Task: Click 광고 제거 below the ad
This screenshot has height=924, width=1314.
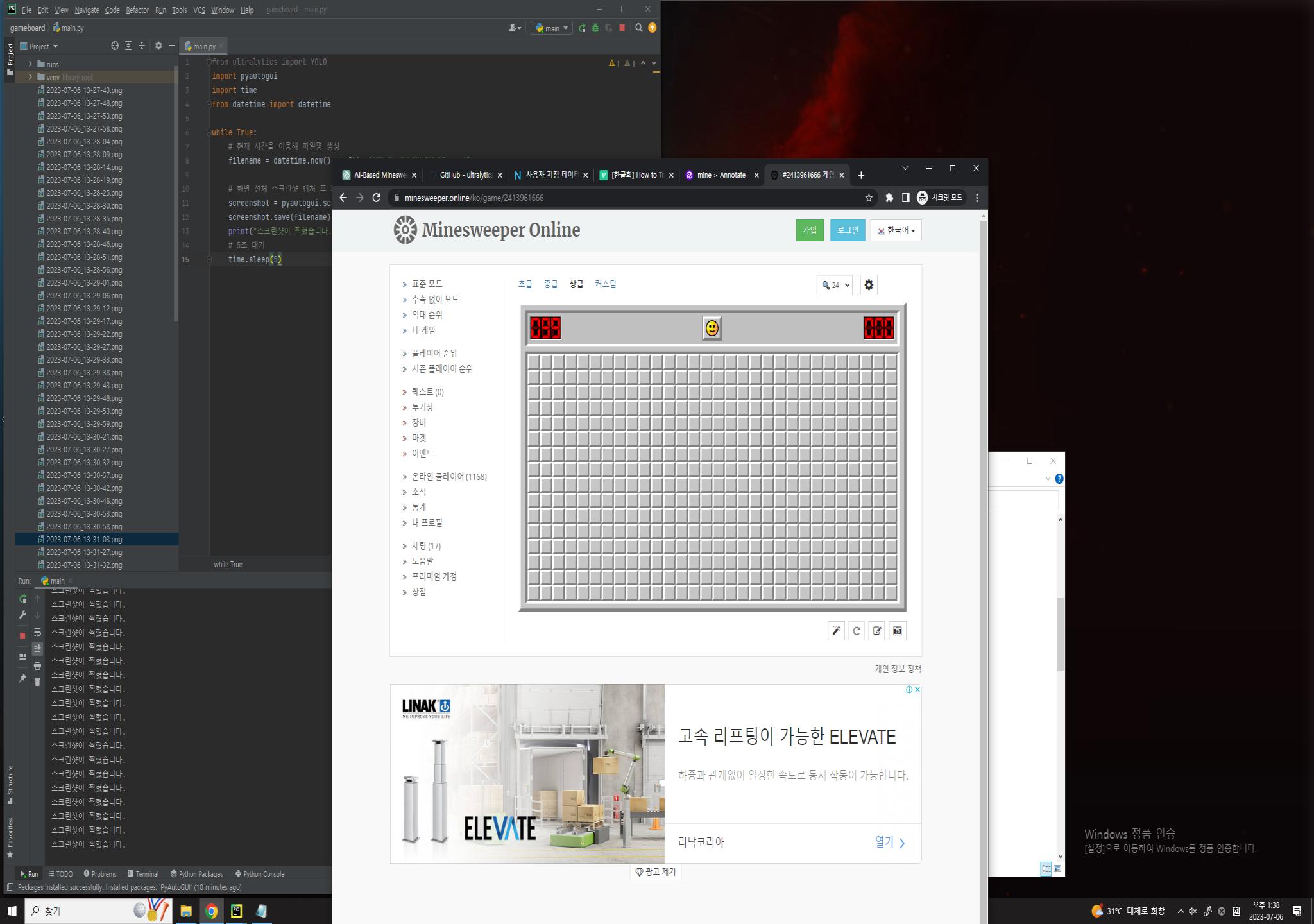Action: tap(655, 872)
